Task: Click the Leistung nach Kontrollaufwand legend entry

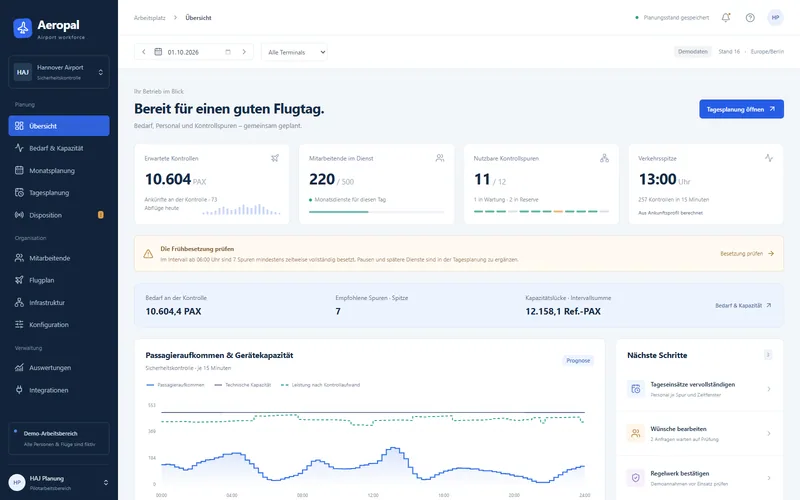Action: (320, 385)
